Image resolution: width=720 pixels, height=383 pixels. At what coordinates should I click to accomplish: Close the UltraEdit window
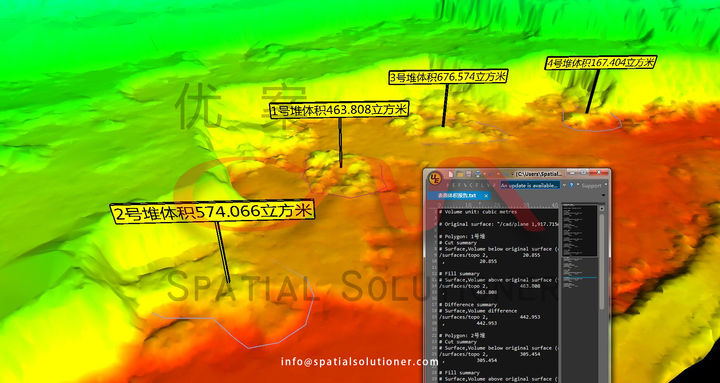click(599, 173)
